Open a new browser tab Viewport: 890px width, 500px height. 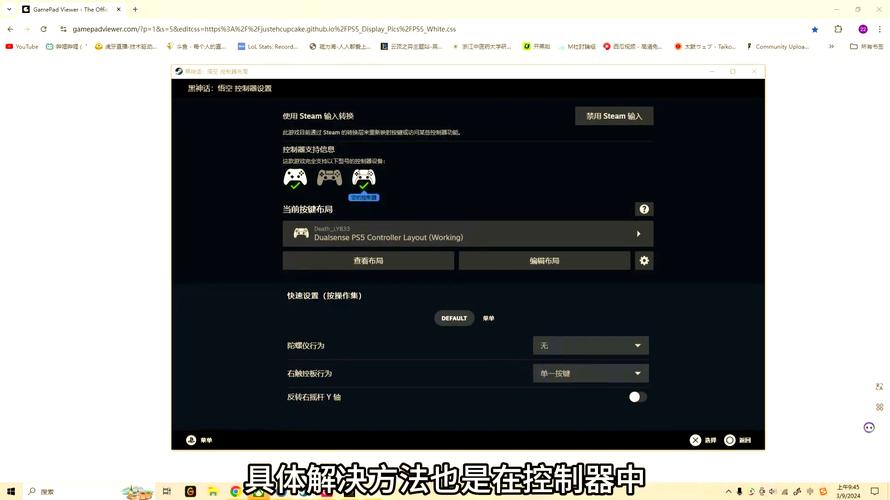pos(135,9)
